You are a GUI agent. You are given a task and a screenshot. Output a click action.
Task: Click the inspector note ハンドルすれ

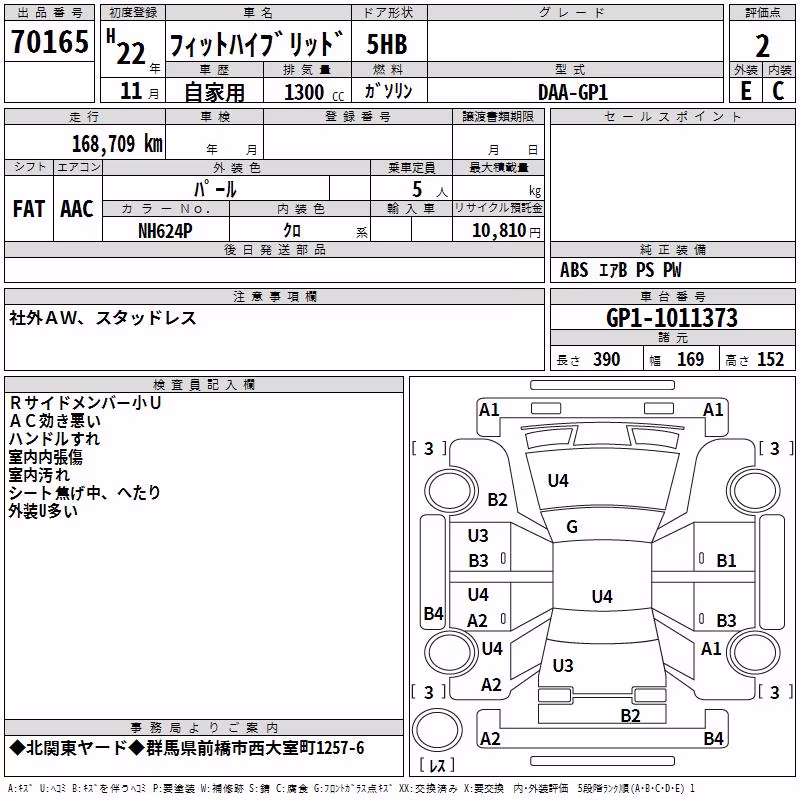click(x=55, y=439)
